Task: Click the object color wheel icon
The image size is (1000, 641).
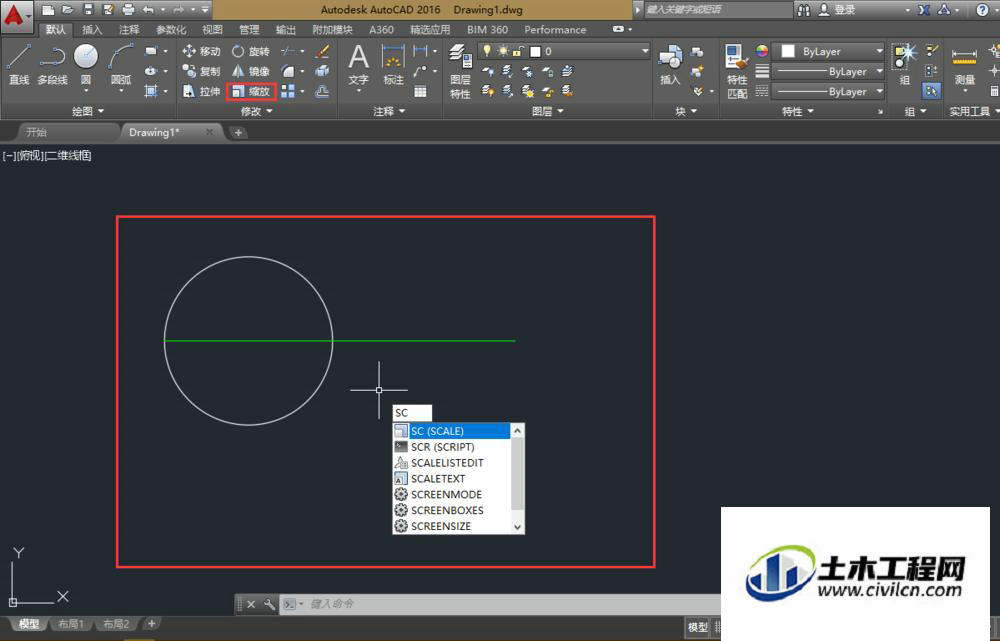Action: click(x=761, y=51)
